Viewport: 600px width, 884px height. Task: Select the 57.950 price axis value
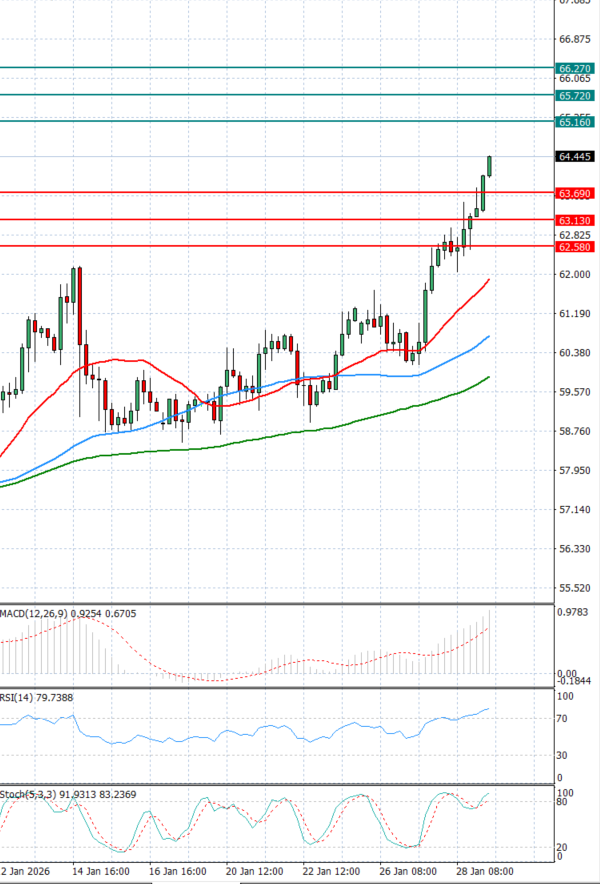(x=576, y=470)
